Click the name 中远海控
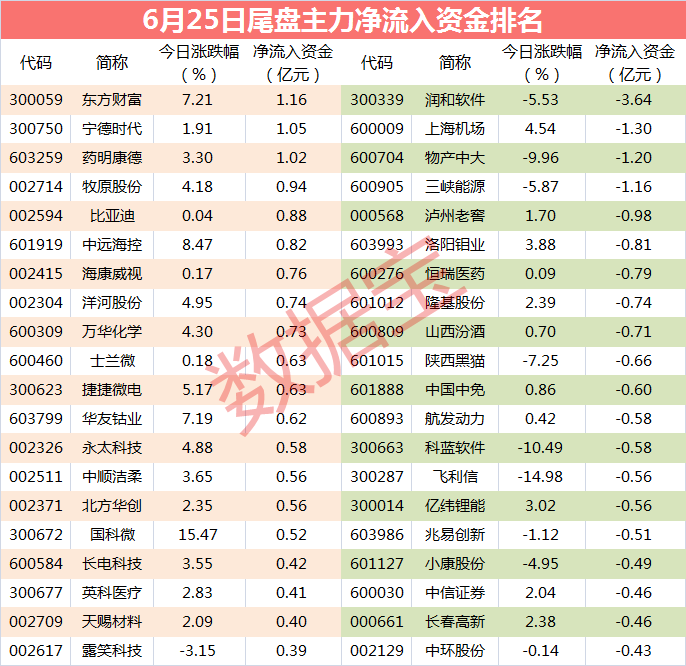This screenshot has height=666, width=686. [x=112, y=245]
